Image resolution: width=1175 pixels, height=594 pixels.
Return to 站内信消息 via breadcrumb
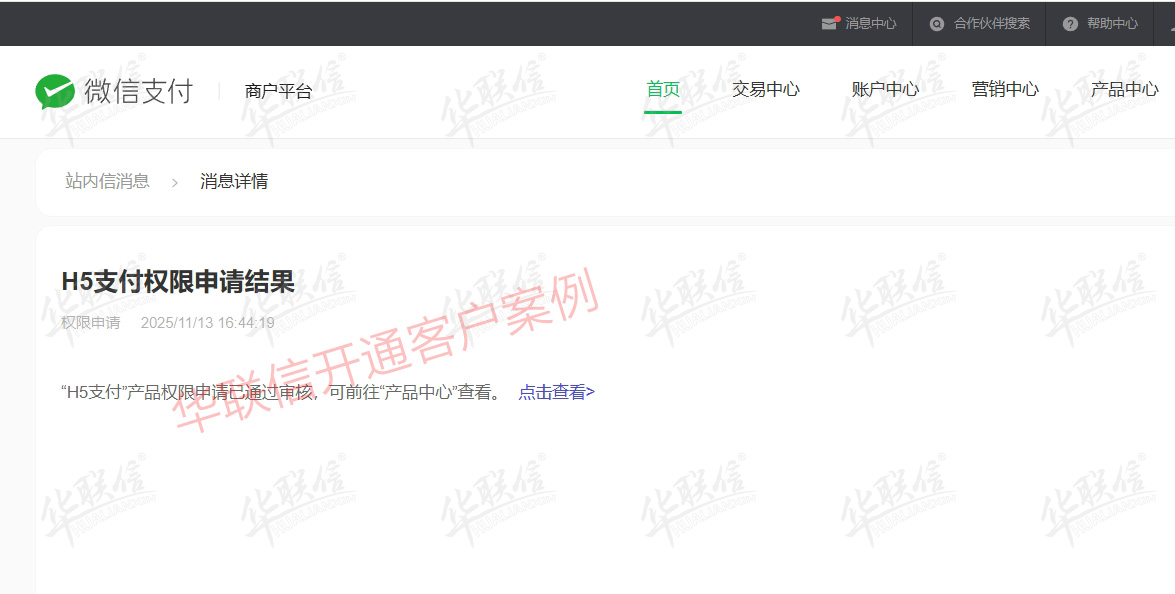(107, 181)
